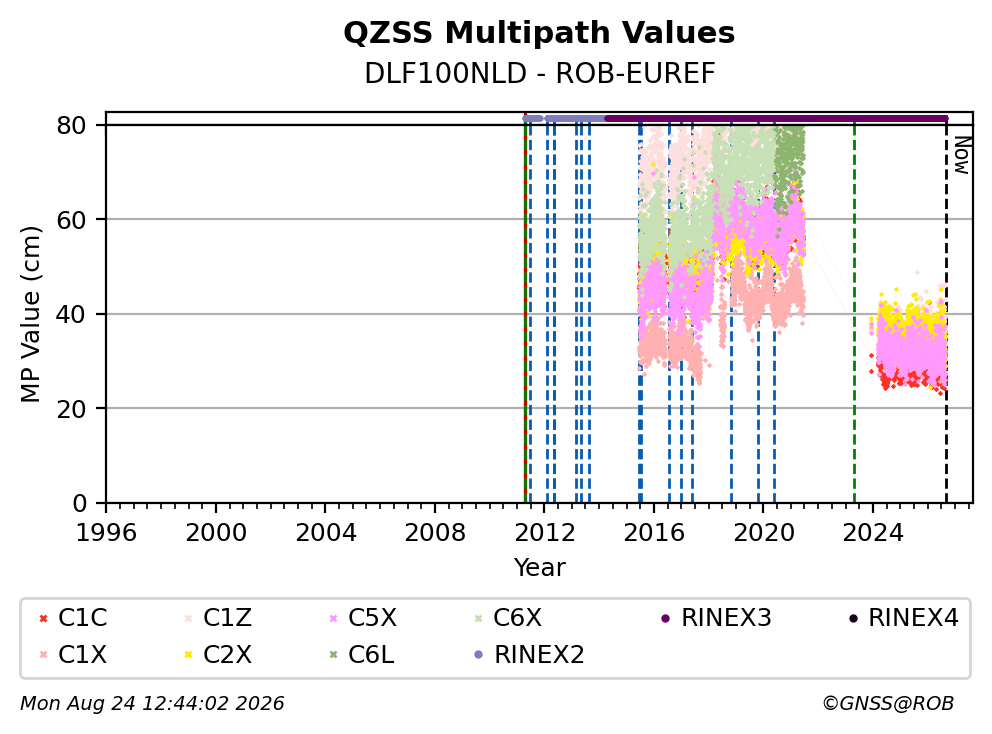This screenshot has height=734, width=992.
Task: Click the C1Z legend entry
Action: tap(218, 618)
